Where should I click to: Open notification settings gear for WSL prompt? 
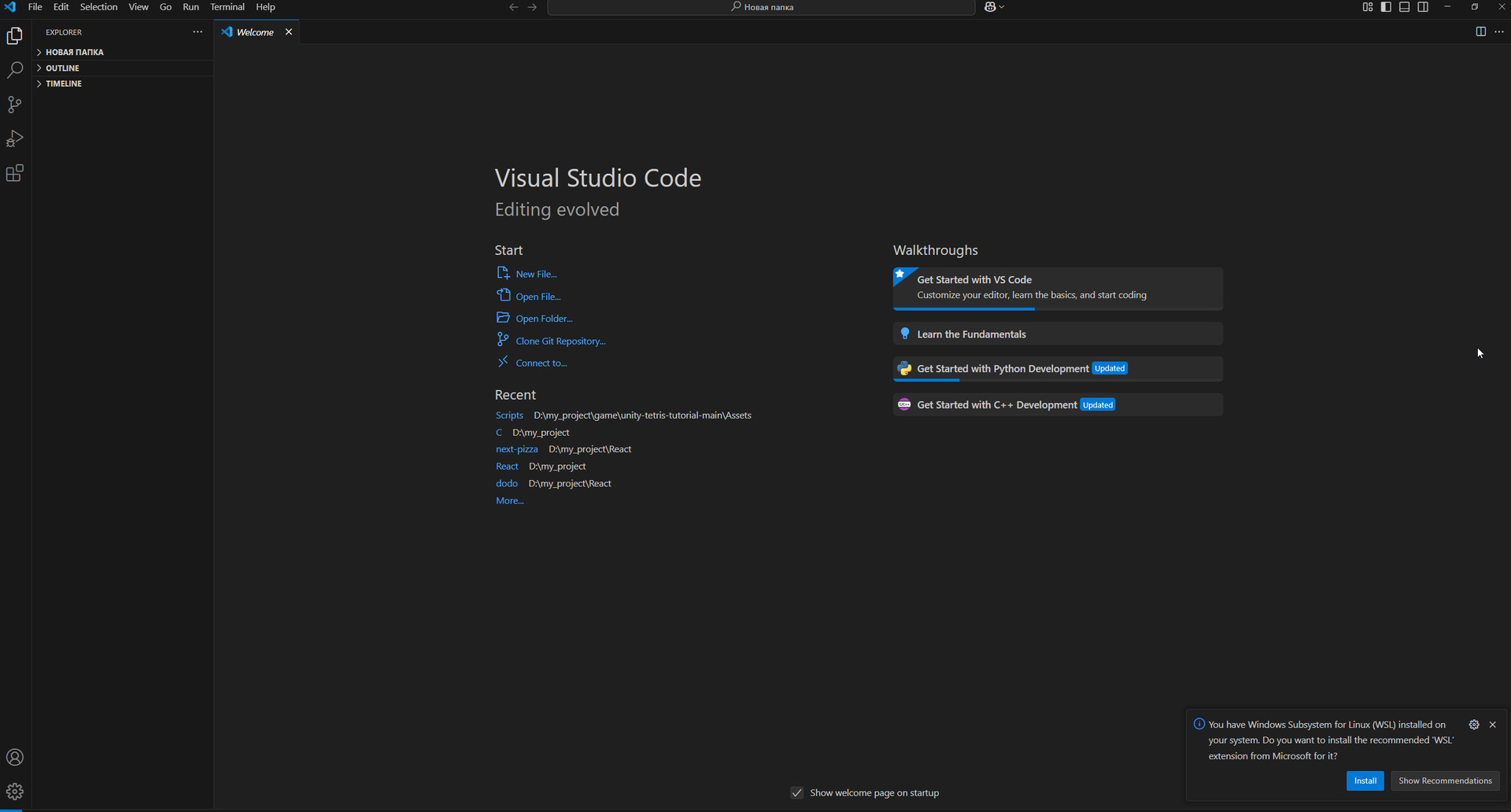(1474, 725)
